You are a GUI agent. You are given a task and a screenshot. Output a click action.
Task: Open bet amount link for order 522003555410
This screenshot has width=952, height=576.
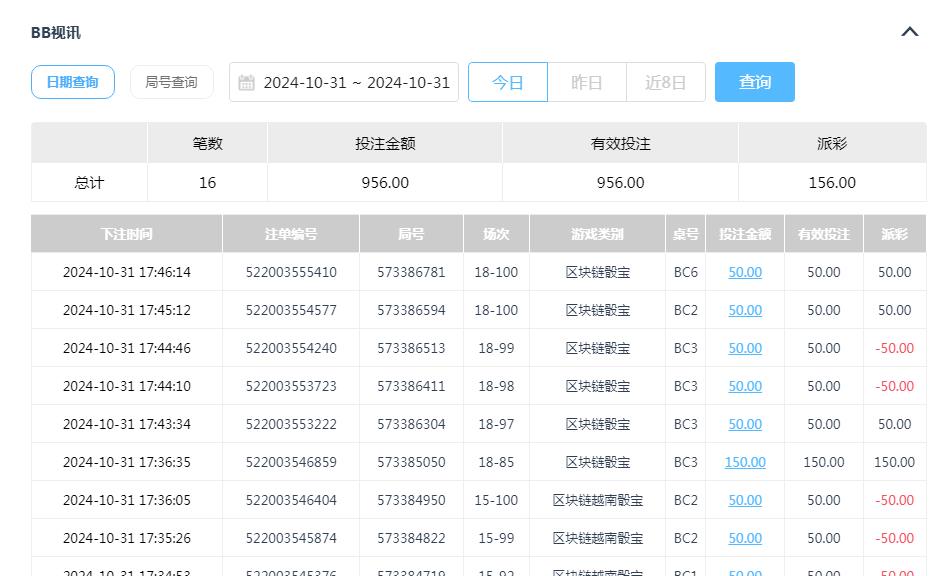point(744,272)
